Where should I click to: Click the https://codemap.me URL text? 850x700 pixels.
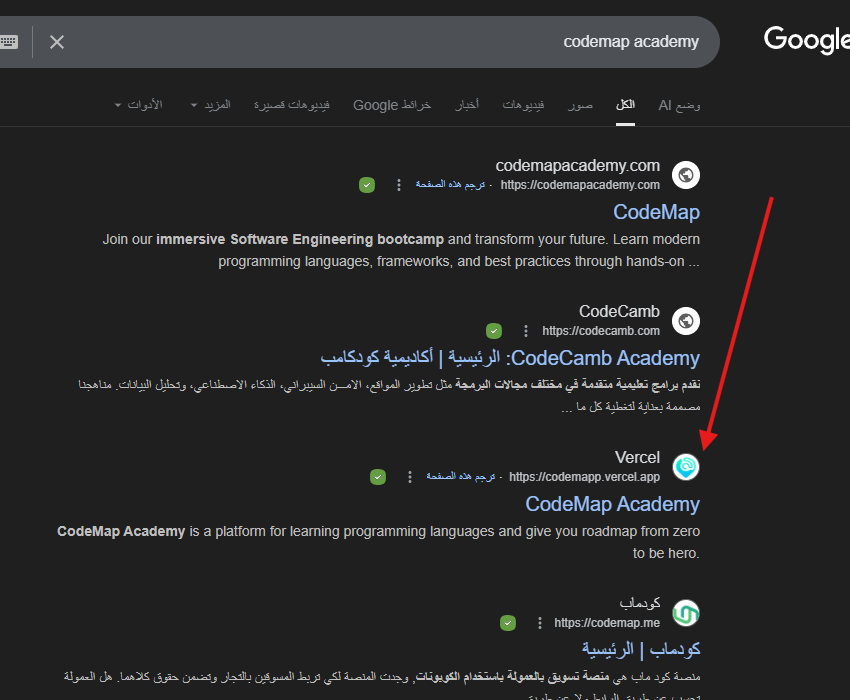click(607, 622)
